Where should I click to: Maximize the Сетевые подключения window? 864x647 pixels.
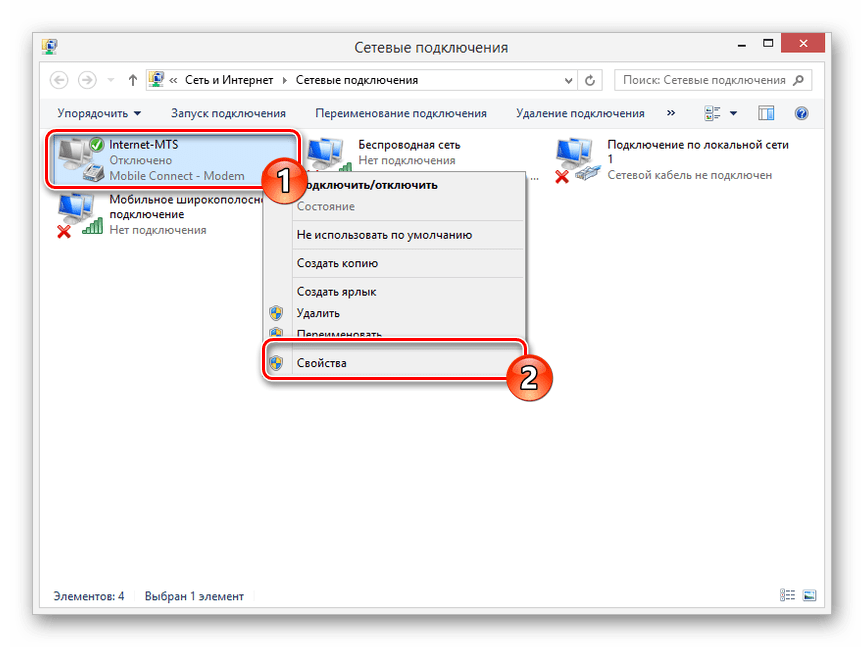[x=768, y=44]
